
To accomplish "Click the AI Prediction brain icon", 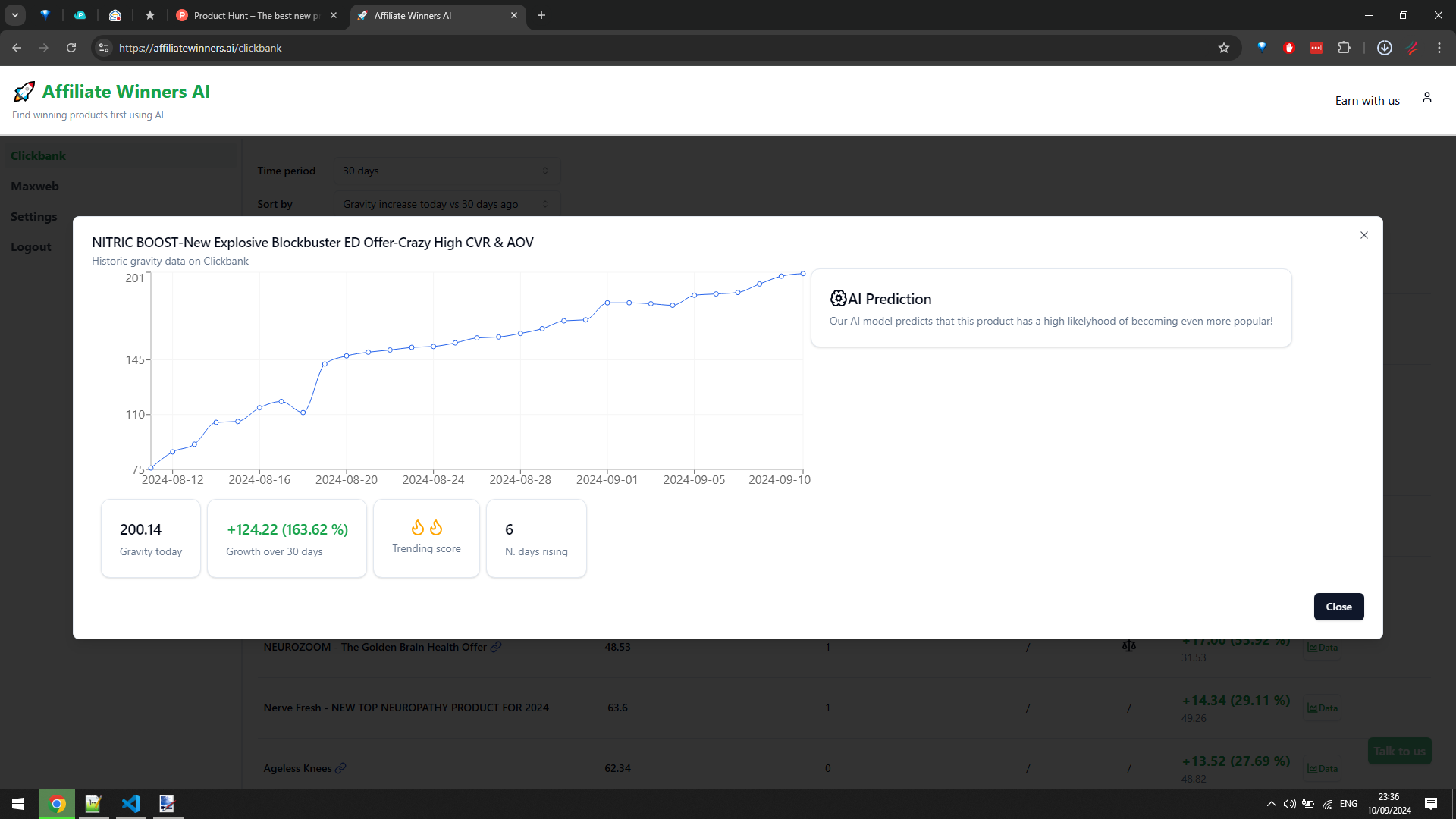I will 838,299.
